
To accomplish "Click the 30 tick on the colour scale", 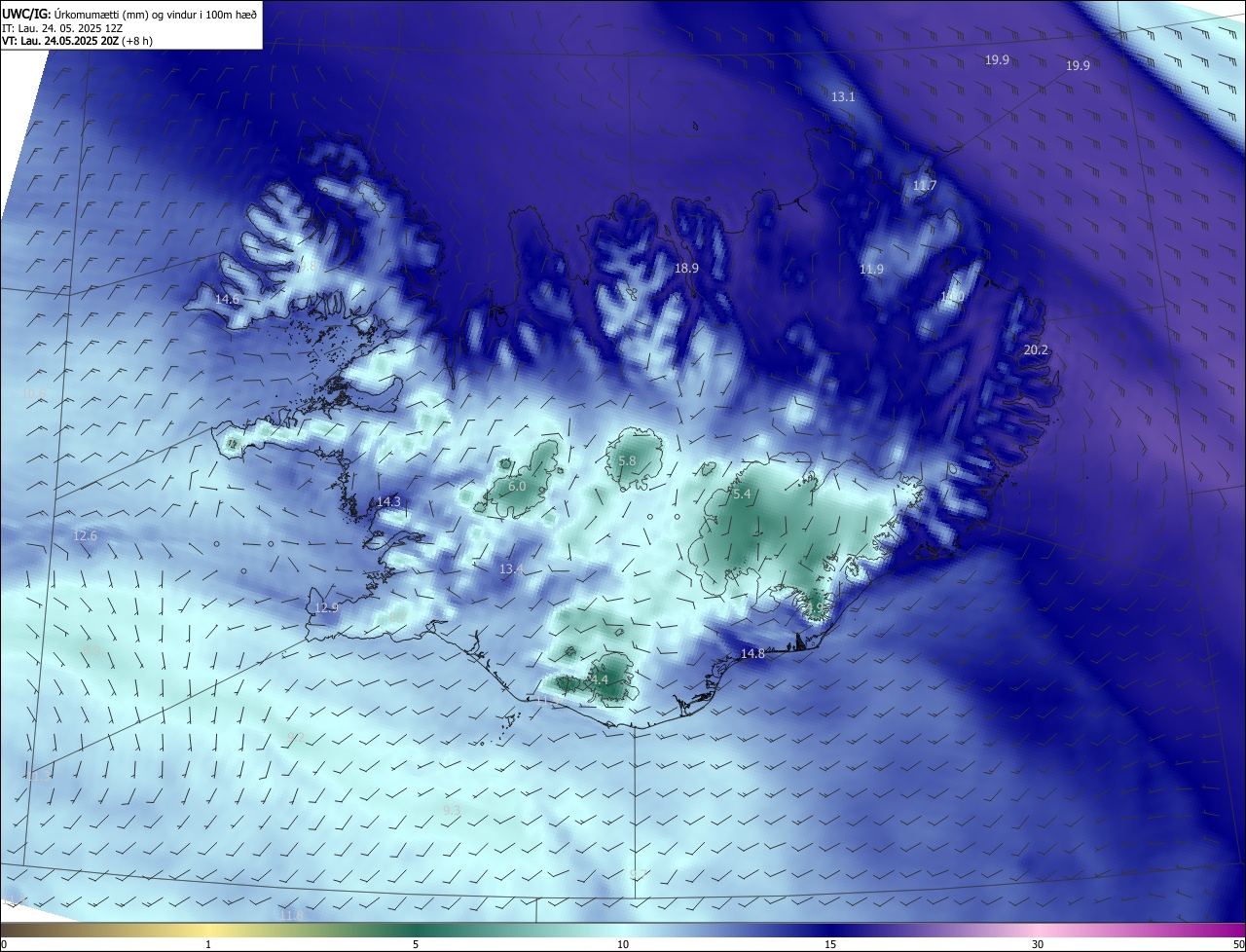I will (x=1038, y=944).
